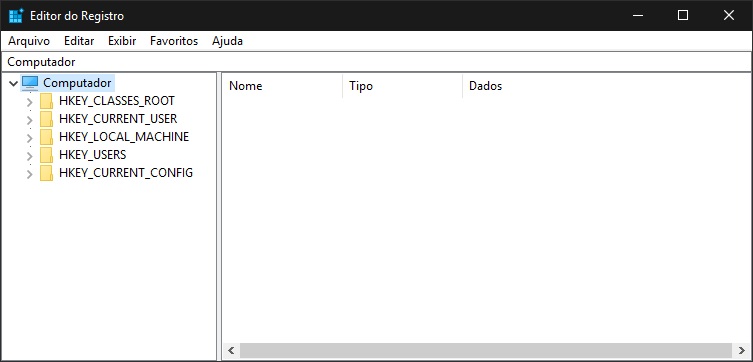The image size is (753, 362).
Task: Select the Computador monitor icon in tree
Action: click(x=30, y=83)
